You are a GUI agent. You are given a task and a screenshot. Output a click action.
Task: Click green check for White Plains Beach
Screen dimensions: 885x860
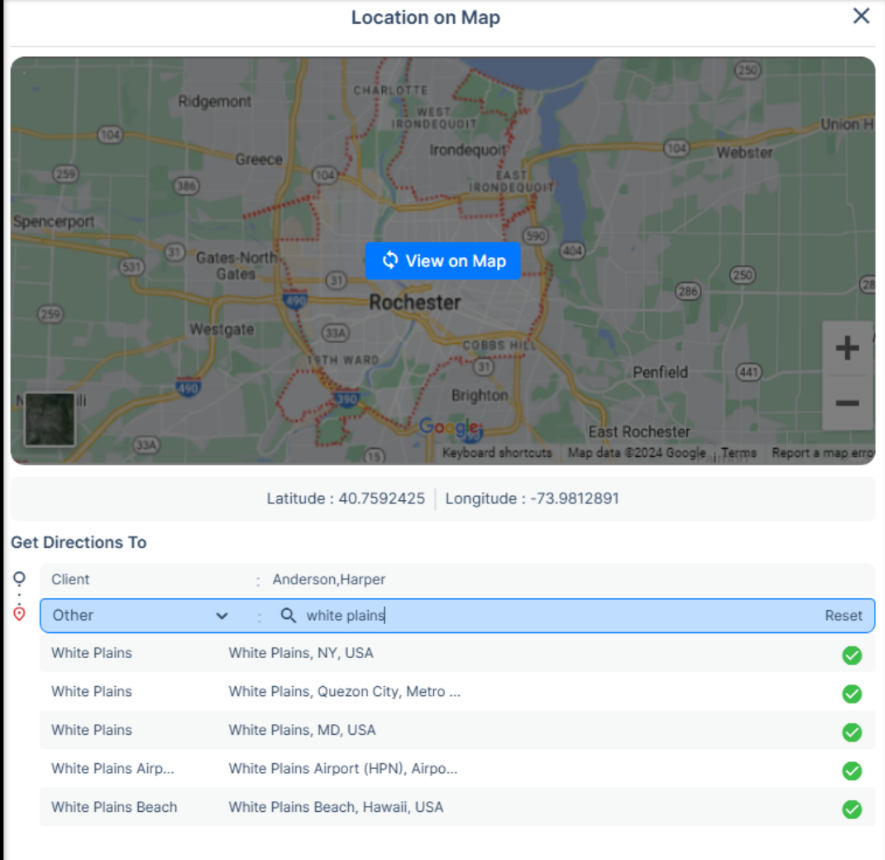(852, 809)
